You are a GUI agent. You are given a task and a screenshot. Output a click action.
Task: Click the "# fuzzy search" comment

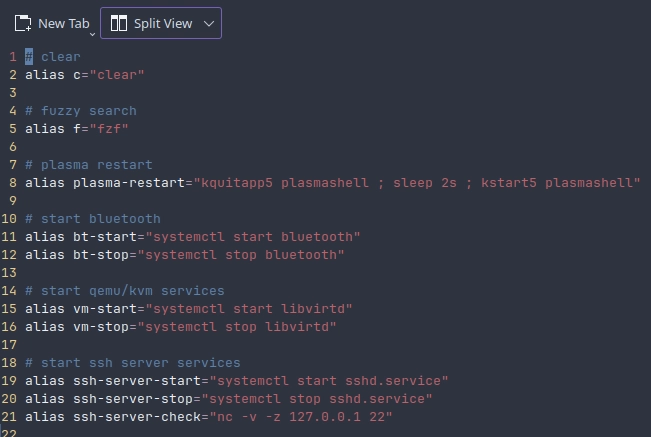pyautogui.click(x=81, y=111)
